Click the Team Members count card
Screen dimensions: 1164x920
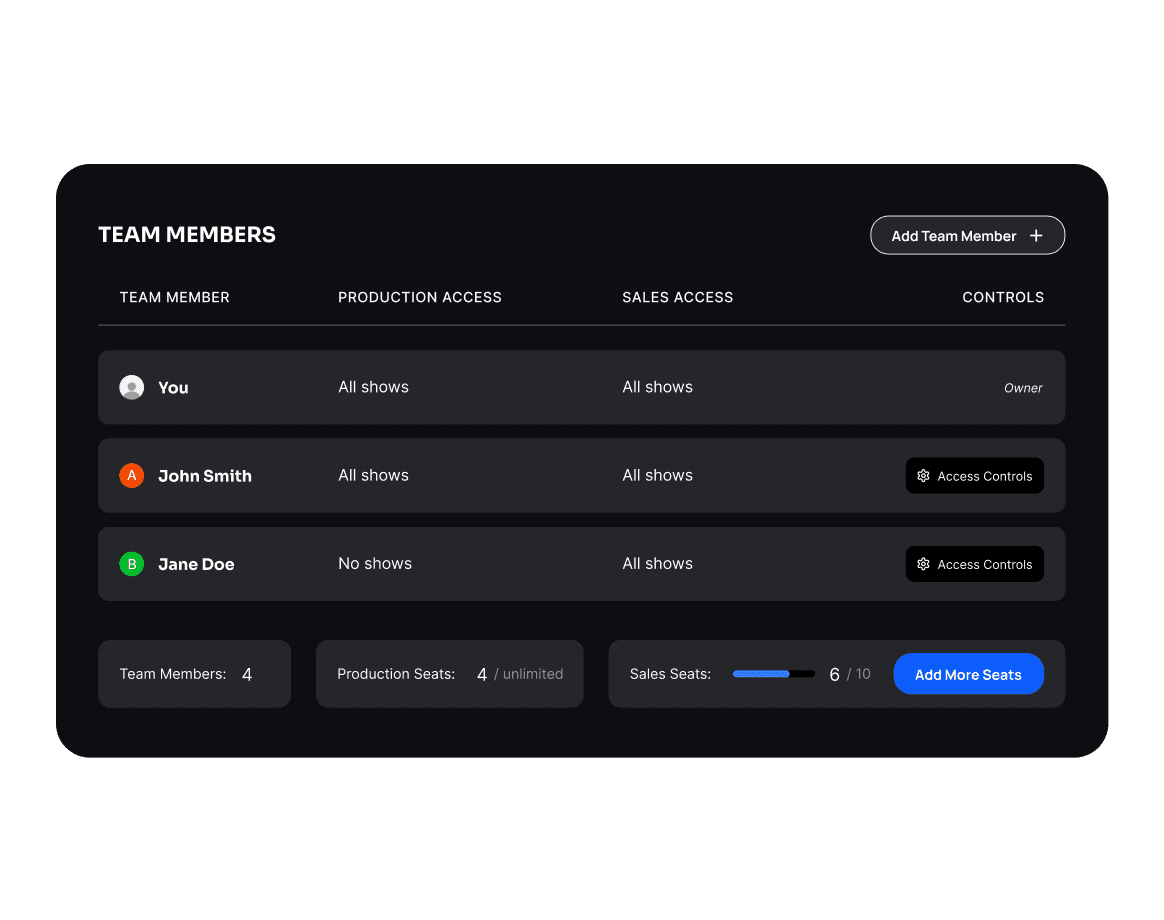tap(194, 674)
